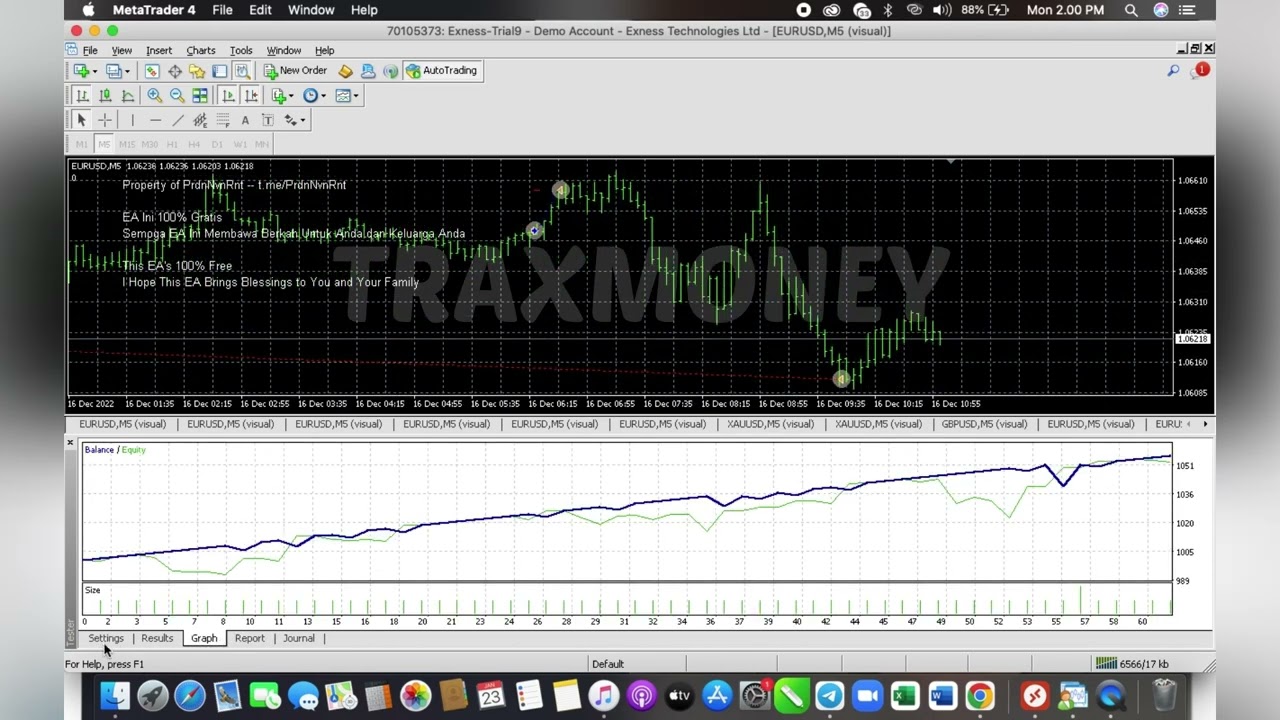
Task: Open the chart search magnifier at top right
Action: [x=1173, y=71]
